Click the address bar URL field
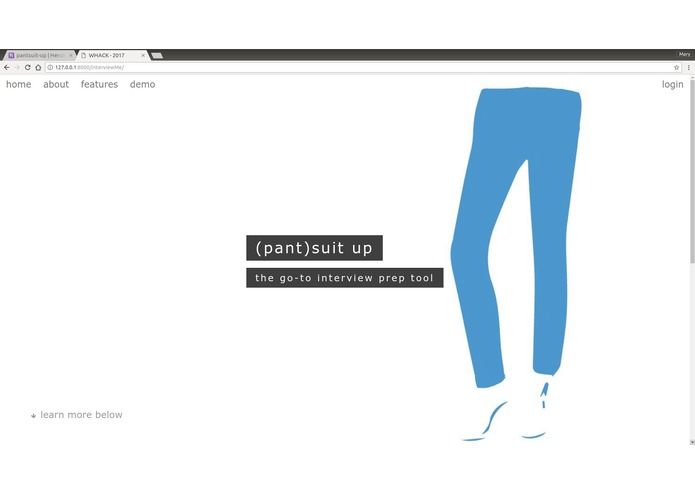Screen dimensions: 695x494 [x=363, y=67]
